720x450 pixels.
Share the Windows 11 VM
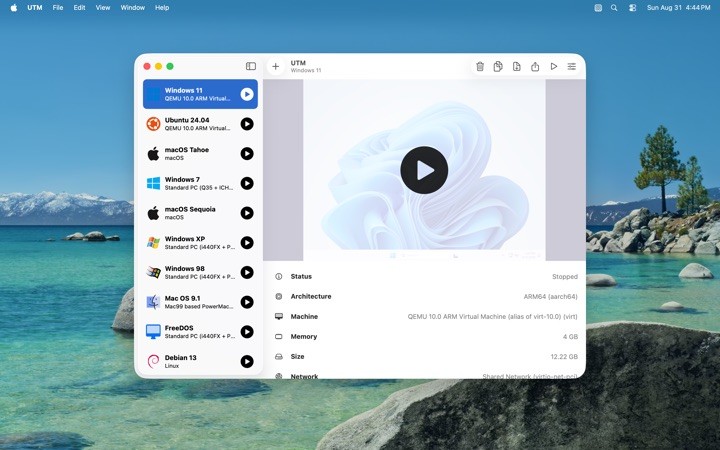535,67
